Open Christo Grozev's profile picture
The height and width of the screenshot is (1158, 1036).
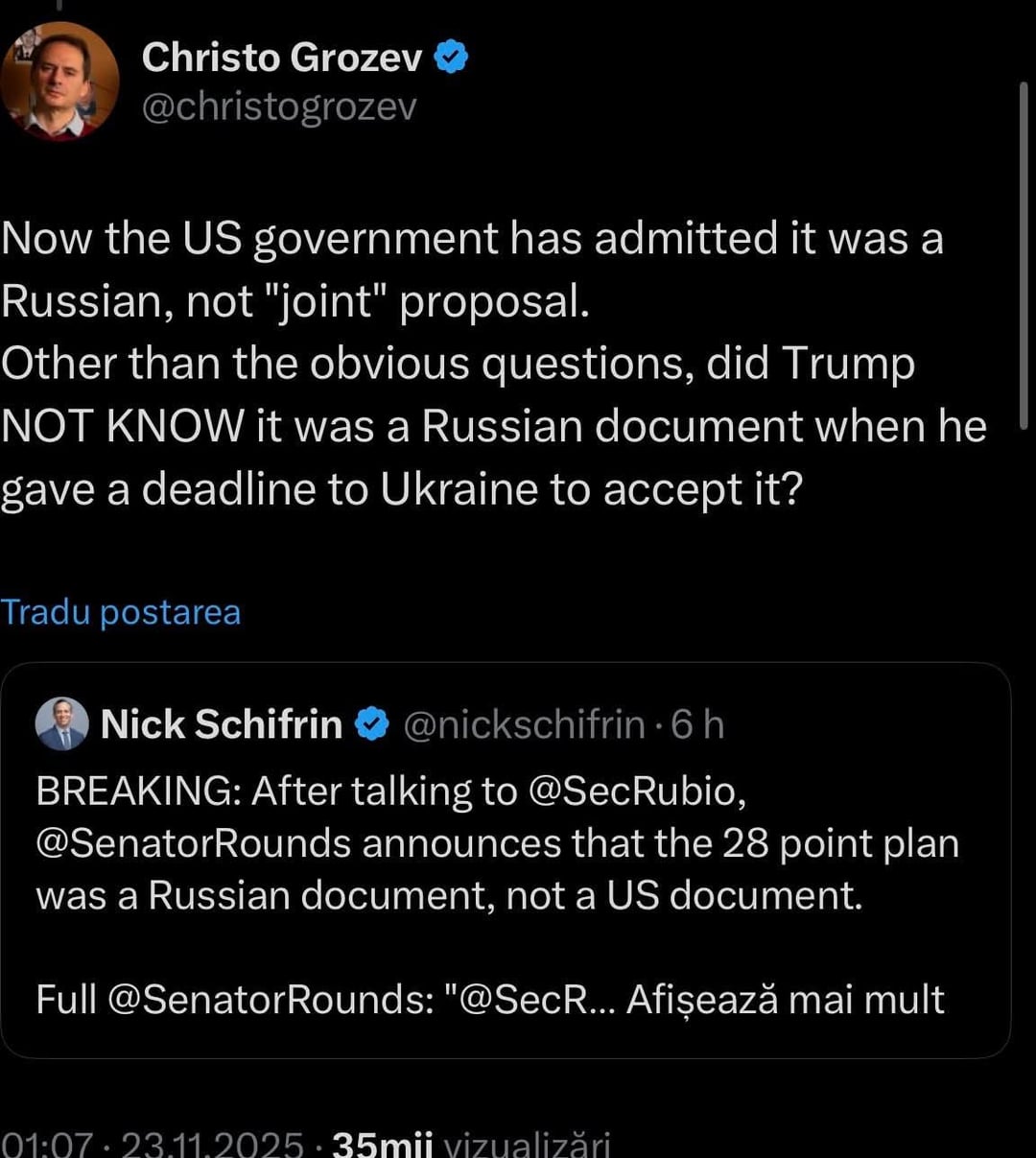pos(59,81)
